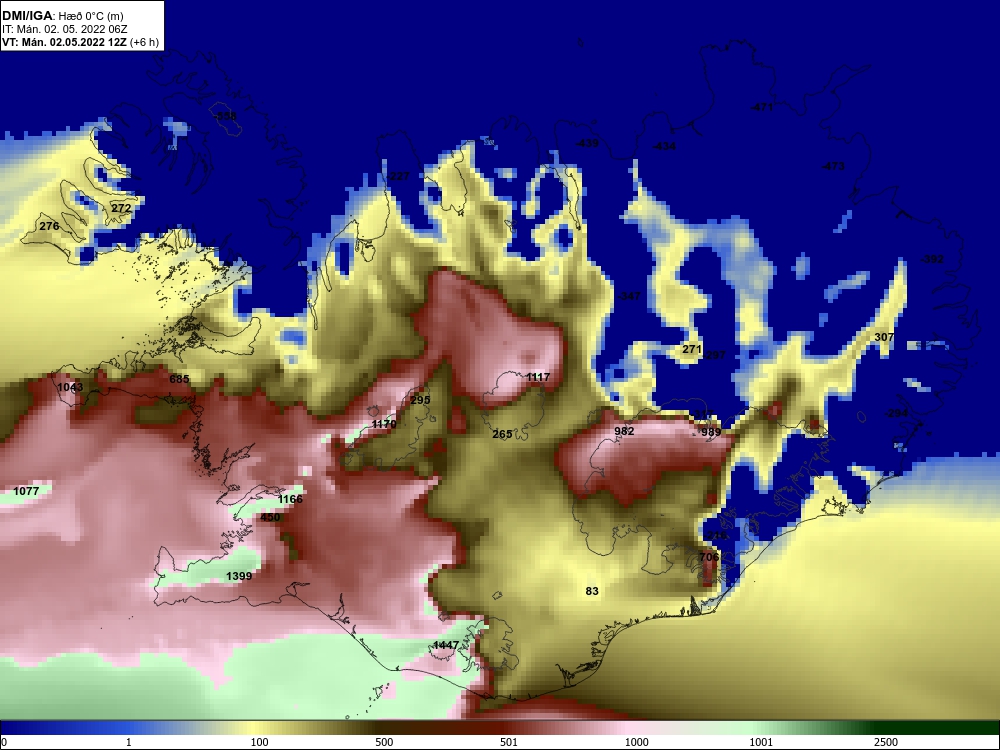Click the map value 982
1000x750 pixels.
(x=624, y=431)
